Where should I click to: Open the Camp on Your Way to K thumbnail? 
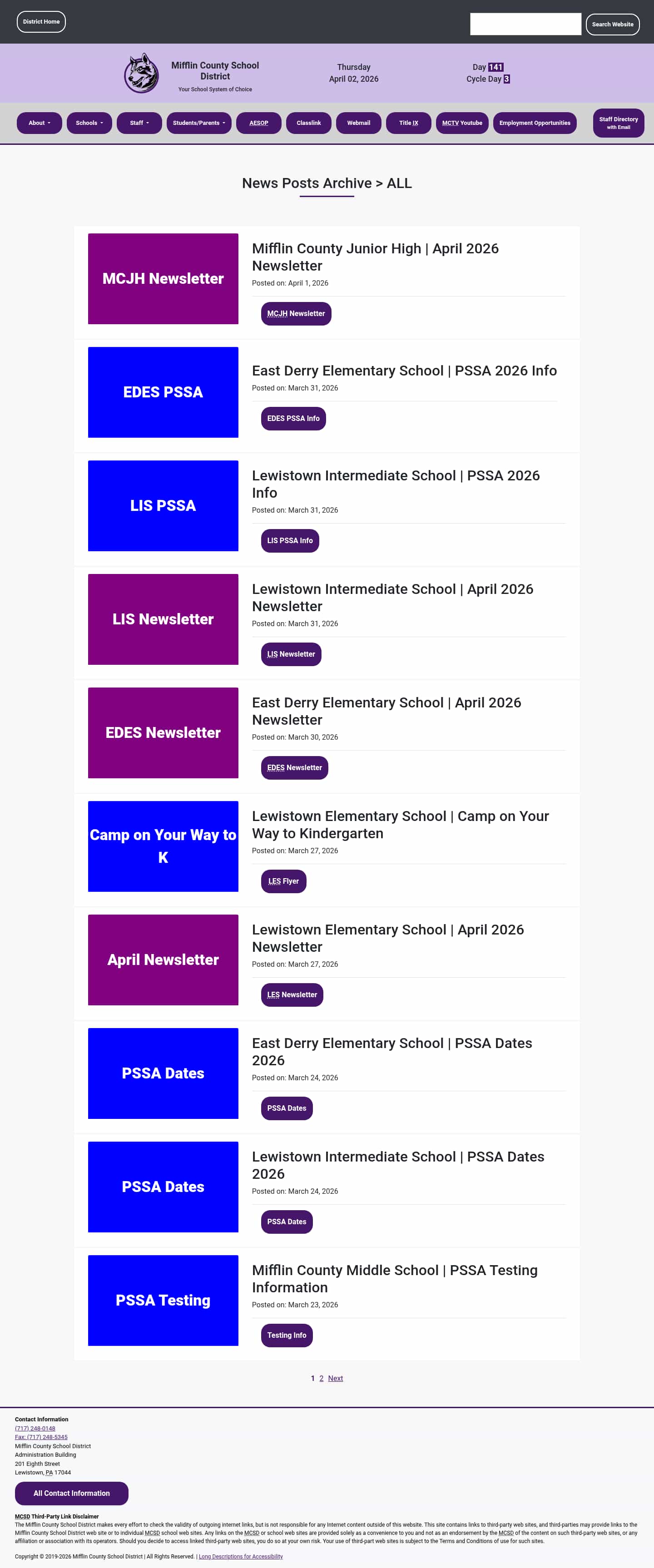pyautogui.click(x=163, y=846)
